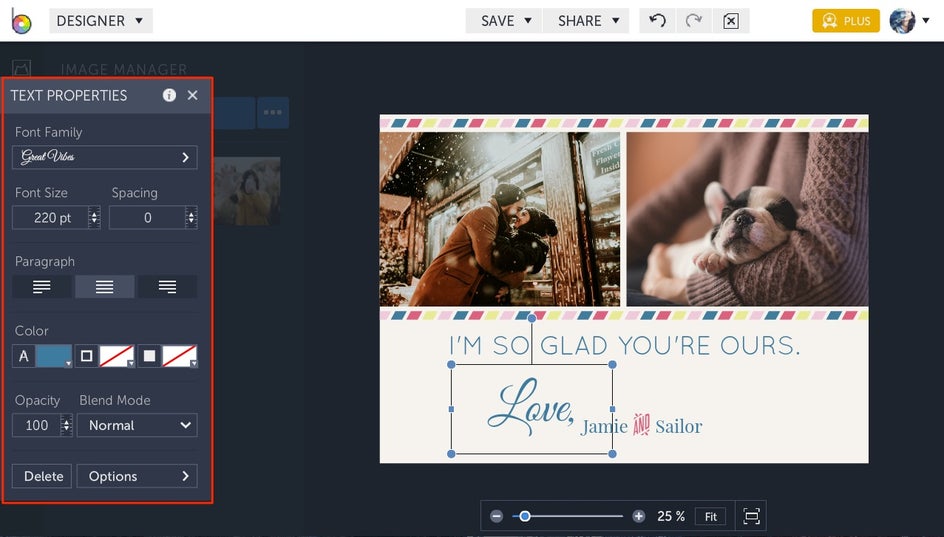Click the rotation handle above the text box
This screenshot has height=537, width=944.
pyautogui.click(x=532, y=318)
